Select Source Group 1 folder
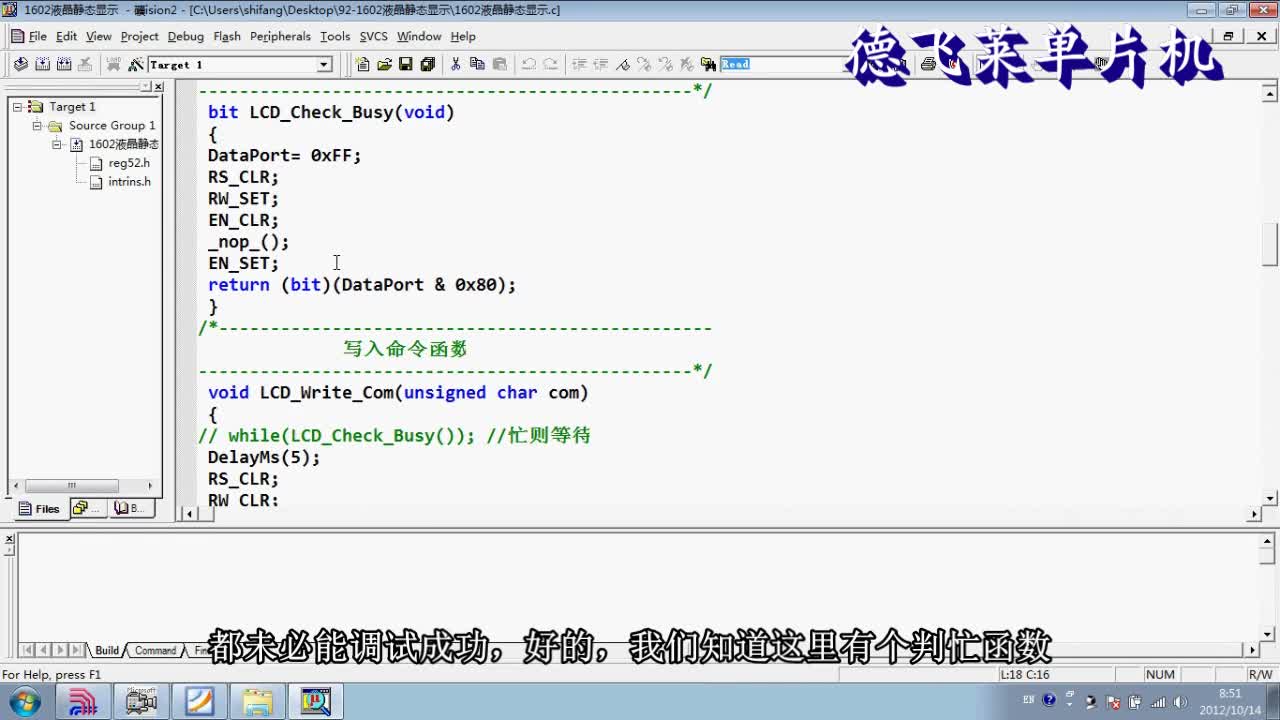 pos(112,125)
